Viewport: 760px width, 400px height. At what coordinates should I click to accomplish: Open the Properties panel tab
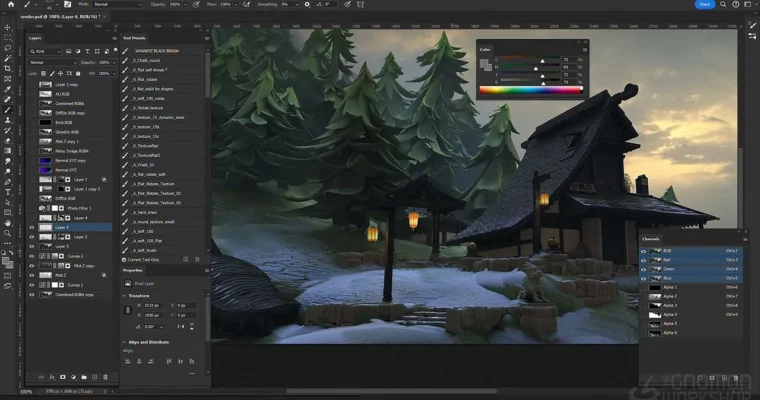[132, 271]
